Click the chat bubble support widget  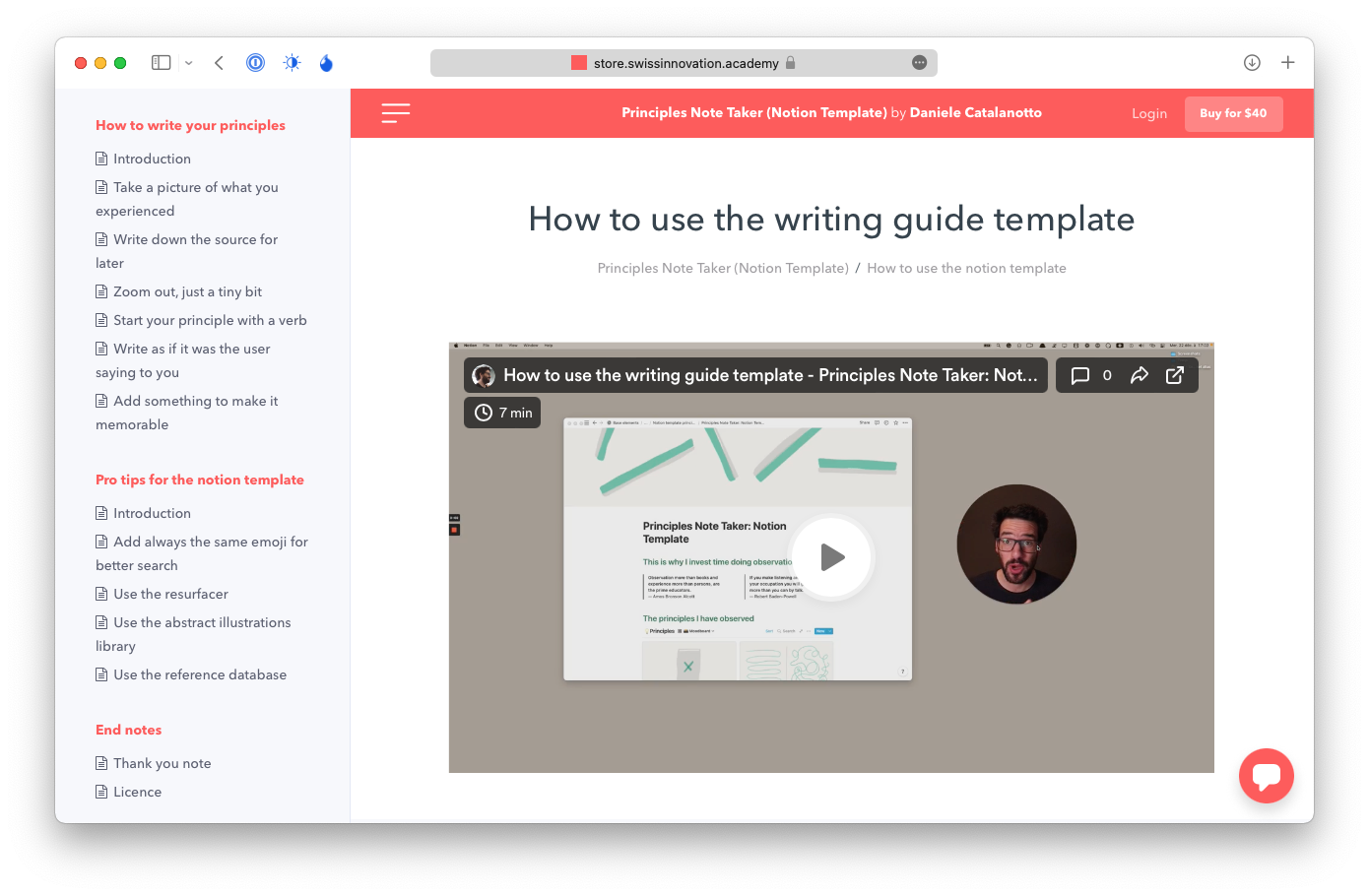1266,776
